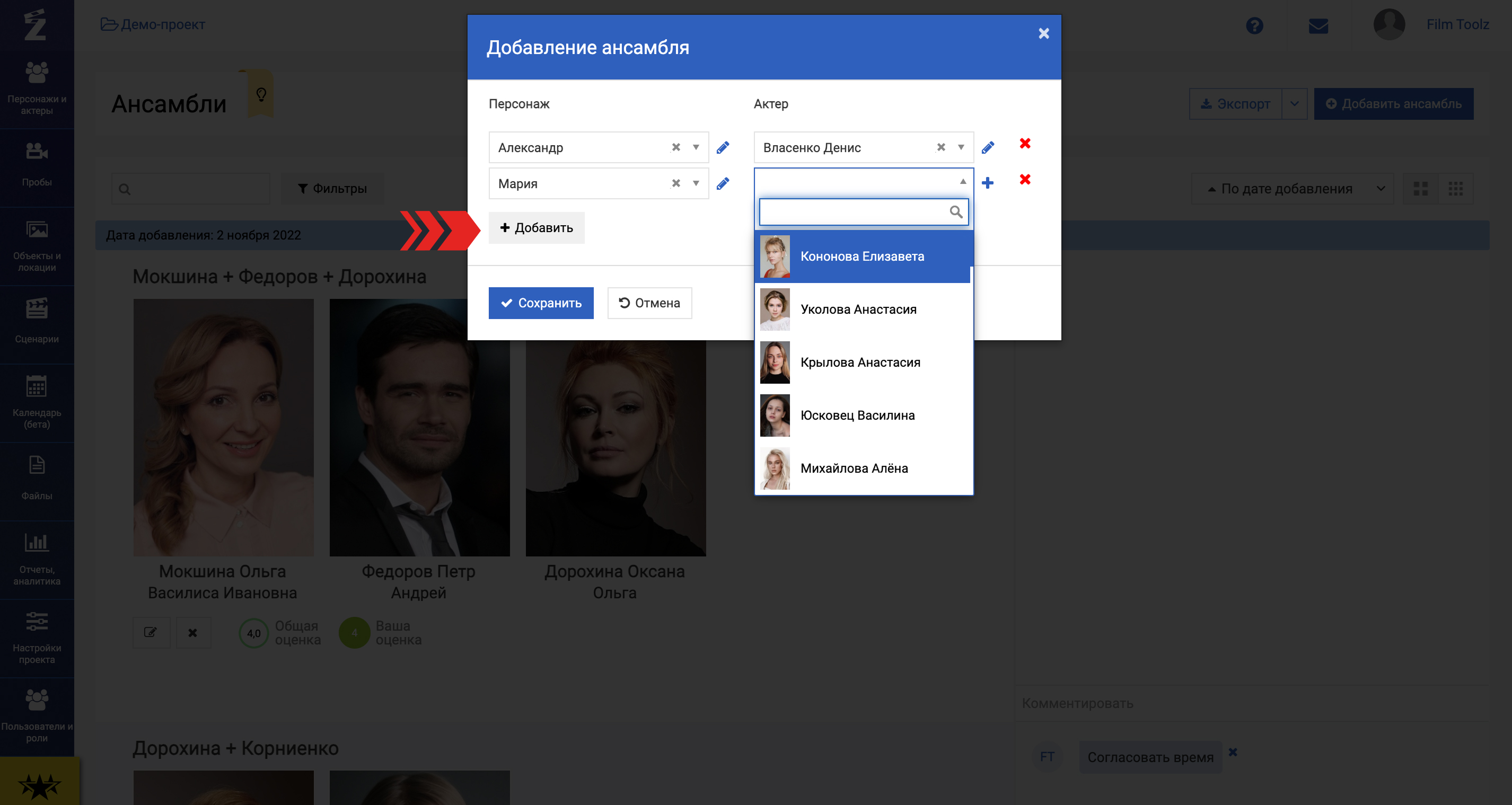Screen dimensions: 1512x805
Task: Remove first row with red cross
Action: coord(1025,144)
